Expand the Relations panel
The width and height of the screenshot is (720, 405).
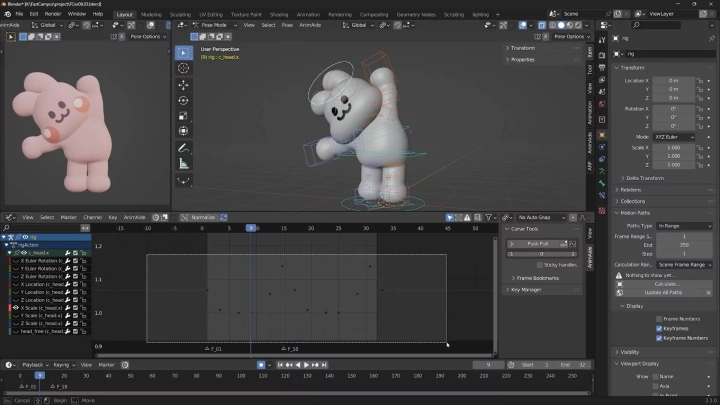pyautogui.click(x=630, y=190)
